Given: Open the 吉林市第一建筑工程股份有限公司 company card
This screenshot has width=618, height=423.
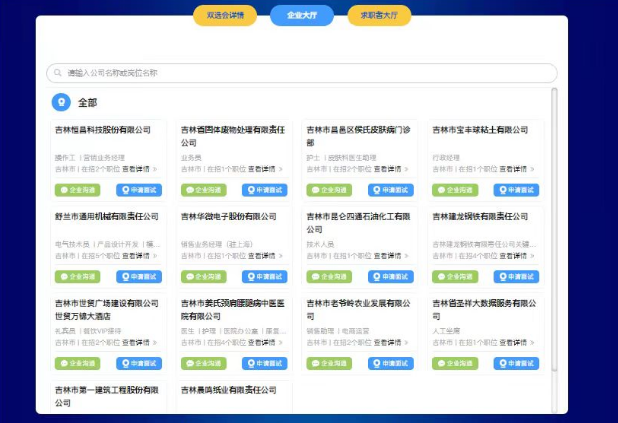Looking at the screenshot, I should 106,395.
